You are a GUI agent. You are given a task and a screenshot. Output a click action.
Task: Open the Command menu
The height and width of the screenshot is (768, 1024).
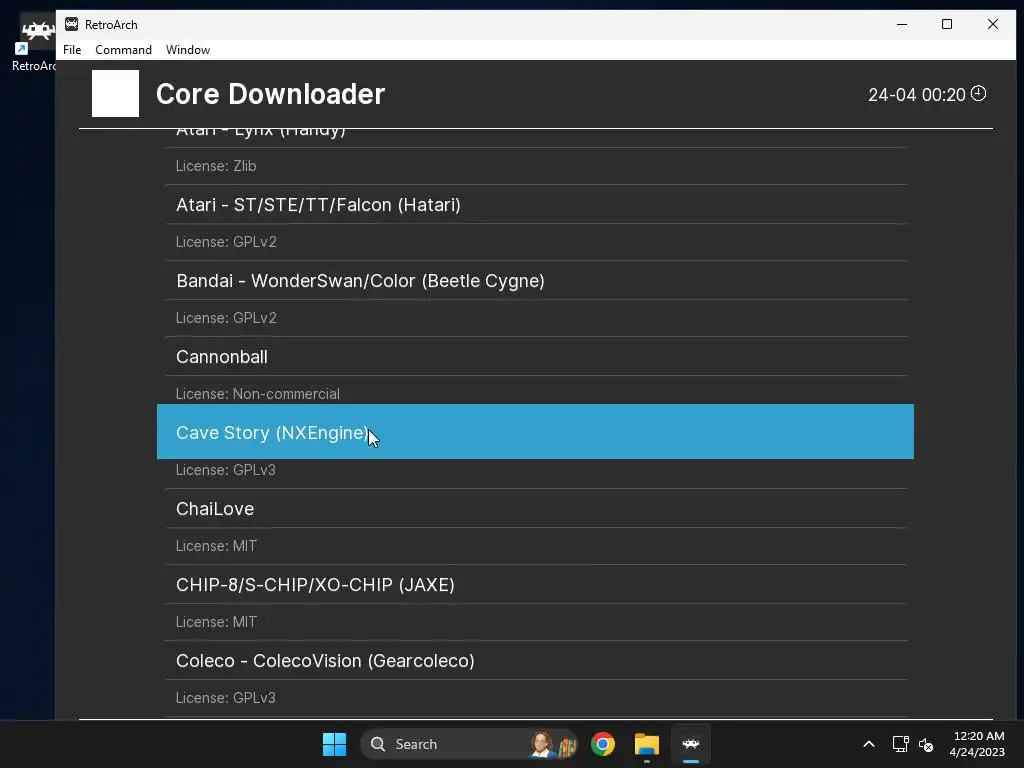123,50
